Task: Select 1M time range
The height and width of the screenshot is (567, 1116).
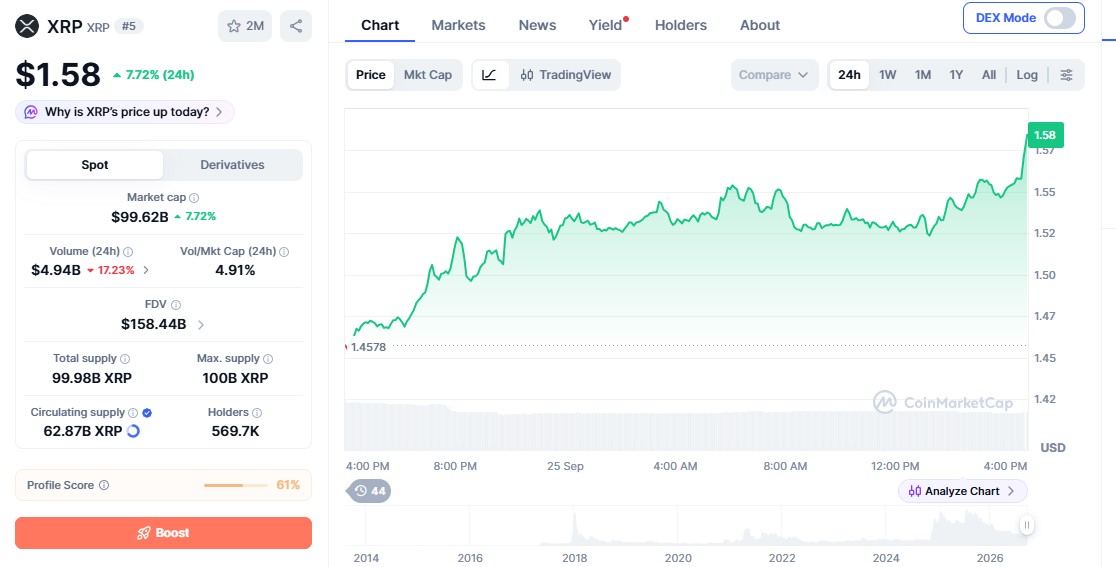Action: (x=923, y=75)
